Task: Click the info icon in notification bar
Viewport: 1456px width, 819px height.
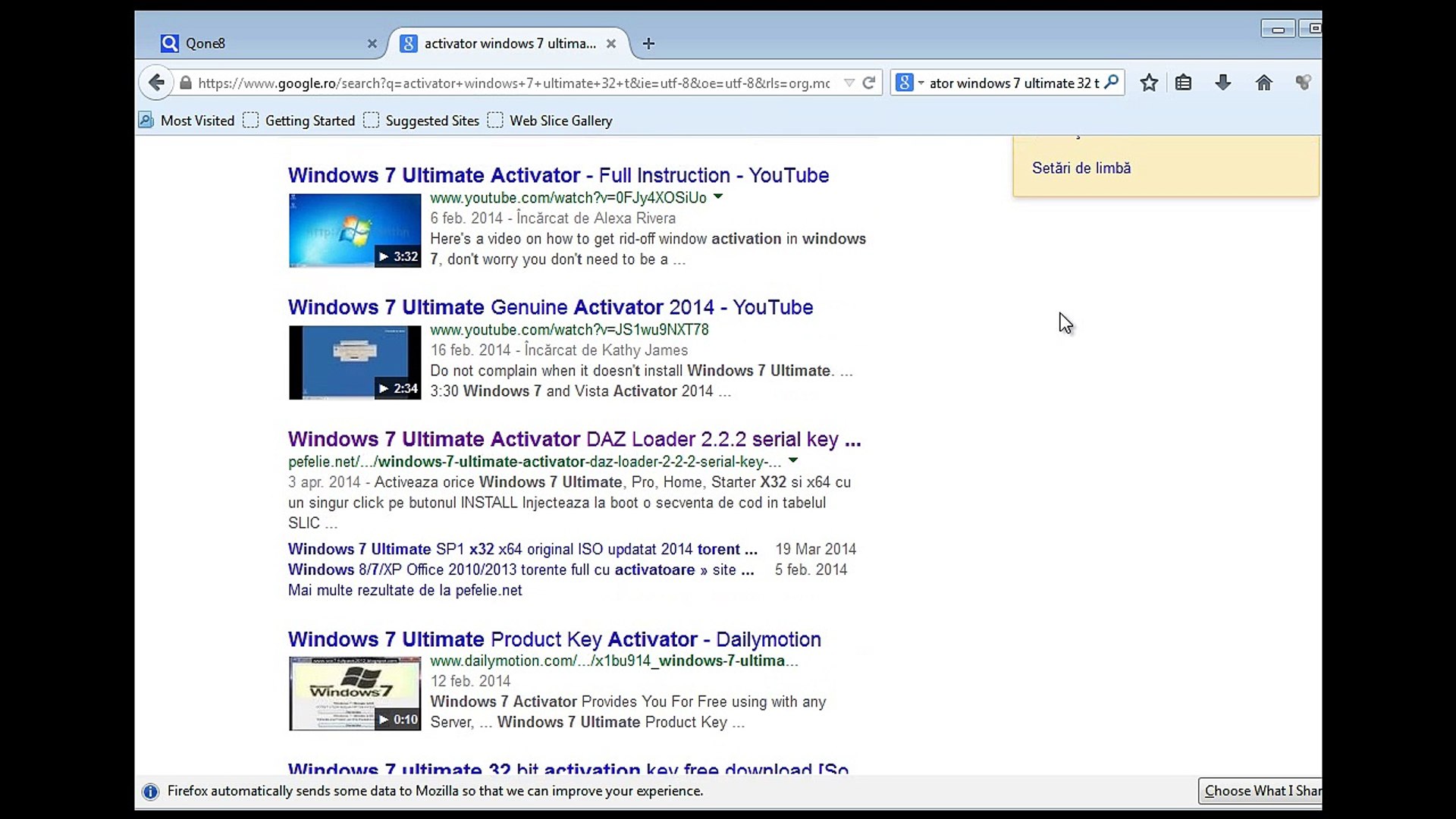Action: coord(150,792)
